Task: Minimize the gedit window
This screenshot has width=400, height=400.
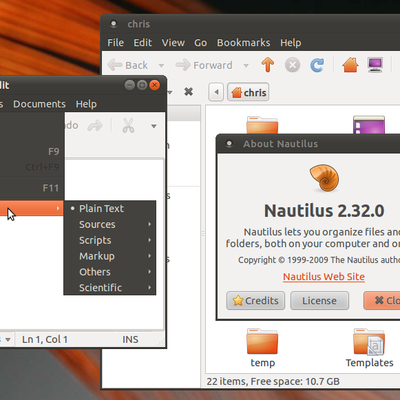Action: pos(130,85)
